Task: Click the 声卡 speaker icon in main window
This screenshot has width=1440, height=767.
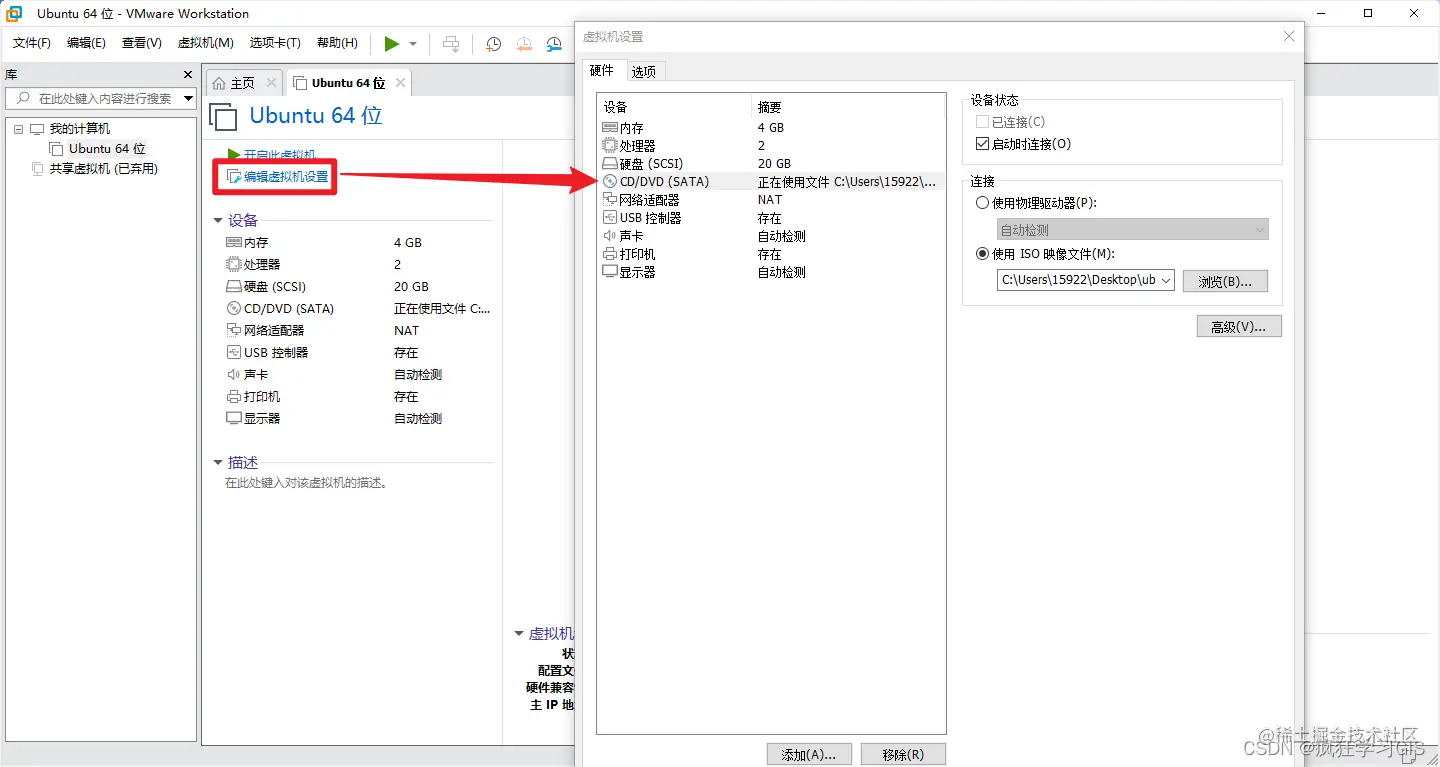Action: 233,374
